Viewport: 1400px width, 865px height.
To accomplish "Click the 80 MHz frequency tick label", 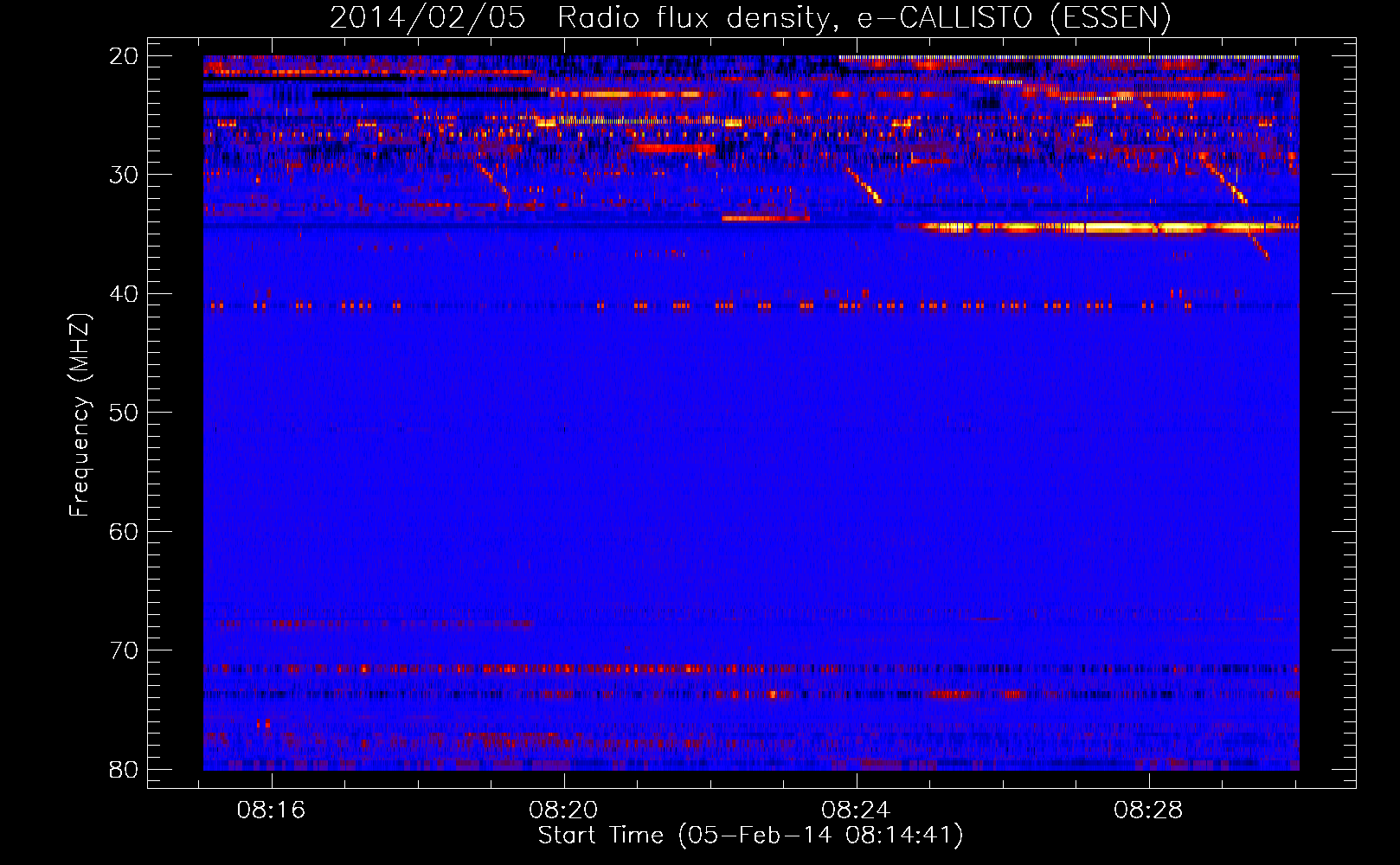I will tap(124, 769).
